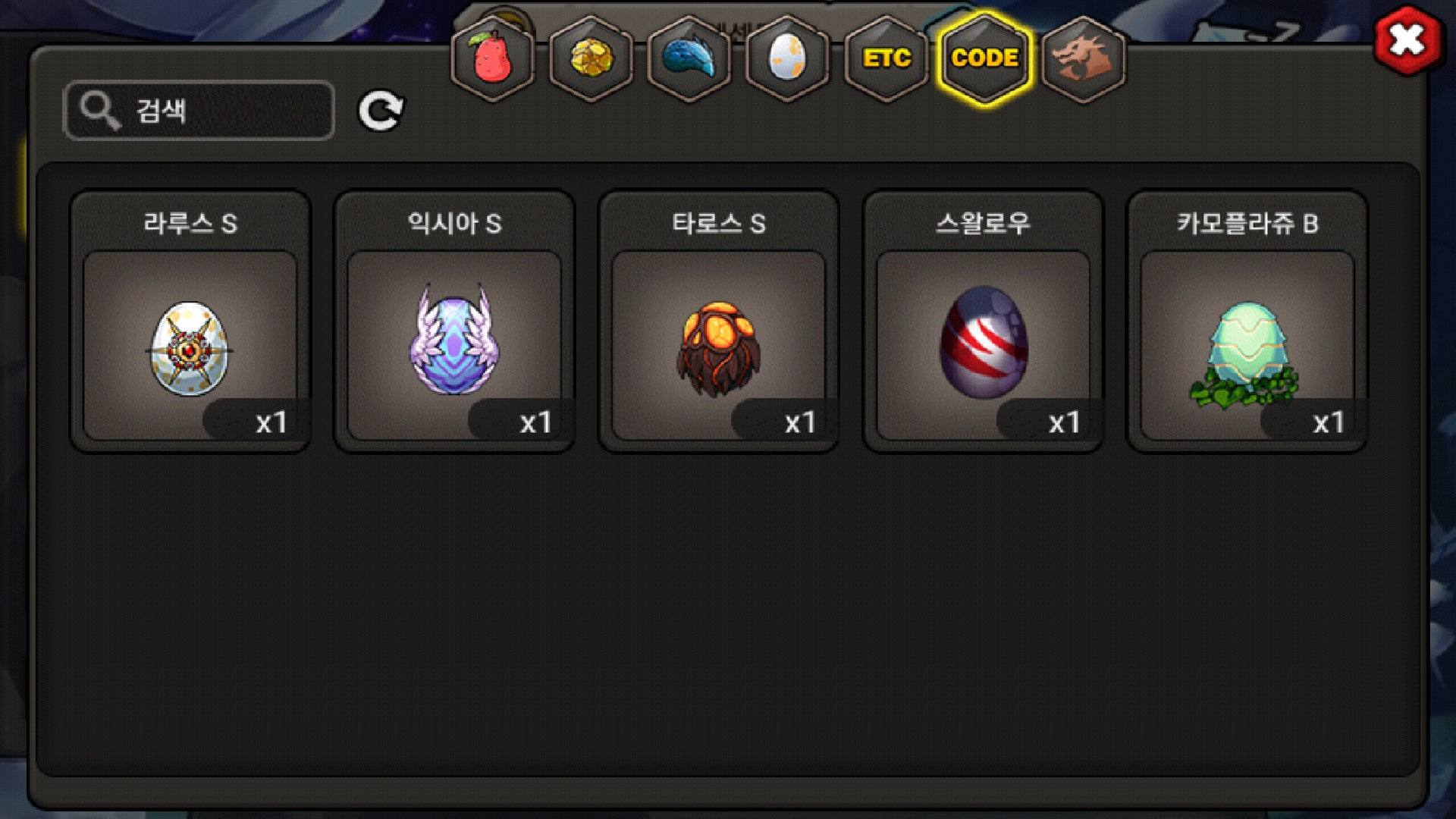Click the 라루스 S title label

[190, 224]
